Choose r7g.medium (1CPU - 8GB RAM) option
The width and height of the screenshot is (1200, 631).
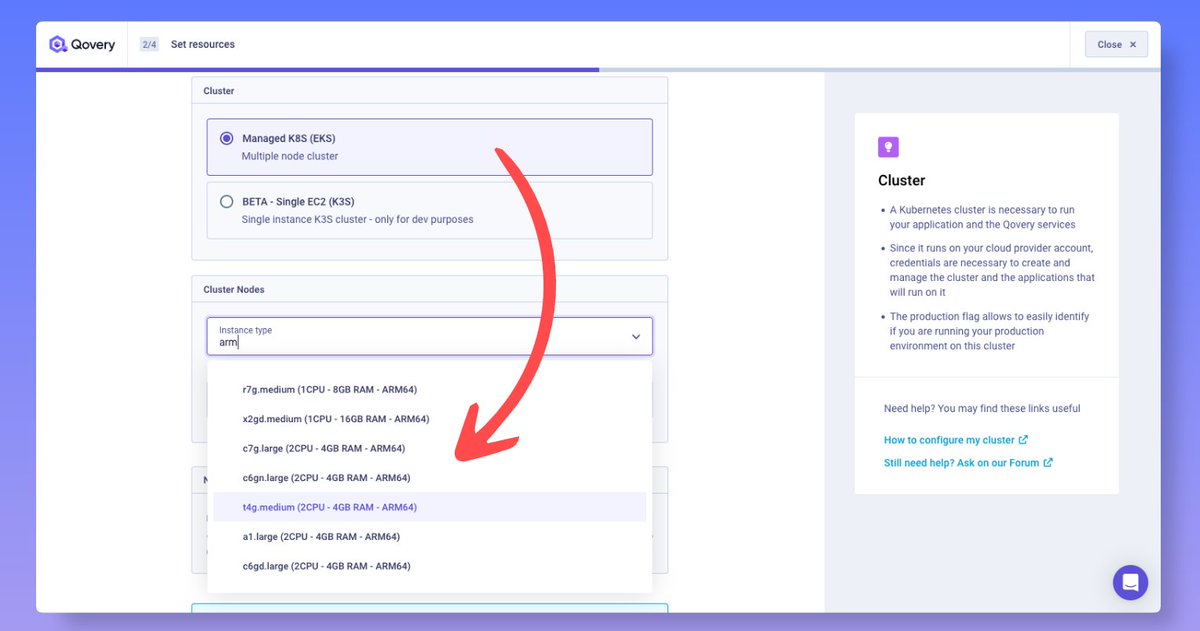point(429,389)
